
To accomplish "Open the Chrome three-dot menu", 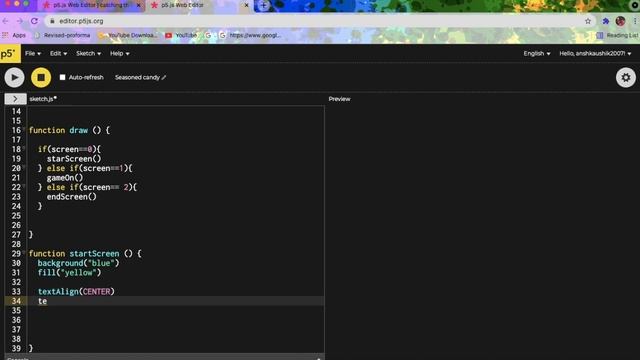I will coord(636,21).
